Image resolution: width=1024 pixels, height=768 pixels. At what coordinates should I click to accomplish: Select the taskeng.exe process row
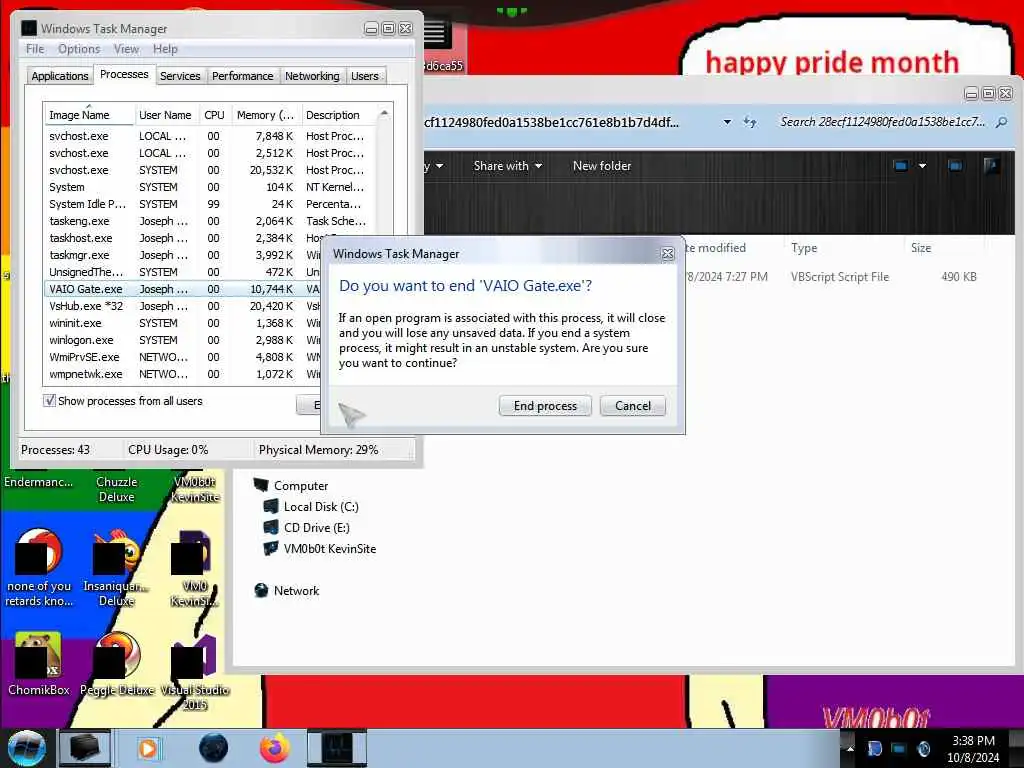coord(209,221)
